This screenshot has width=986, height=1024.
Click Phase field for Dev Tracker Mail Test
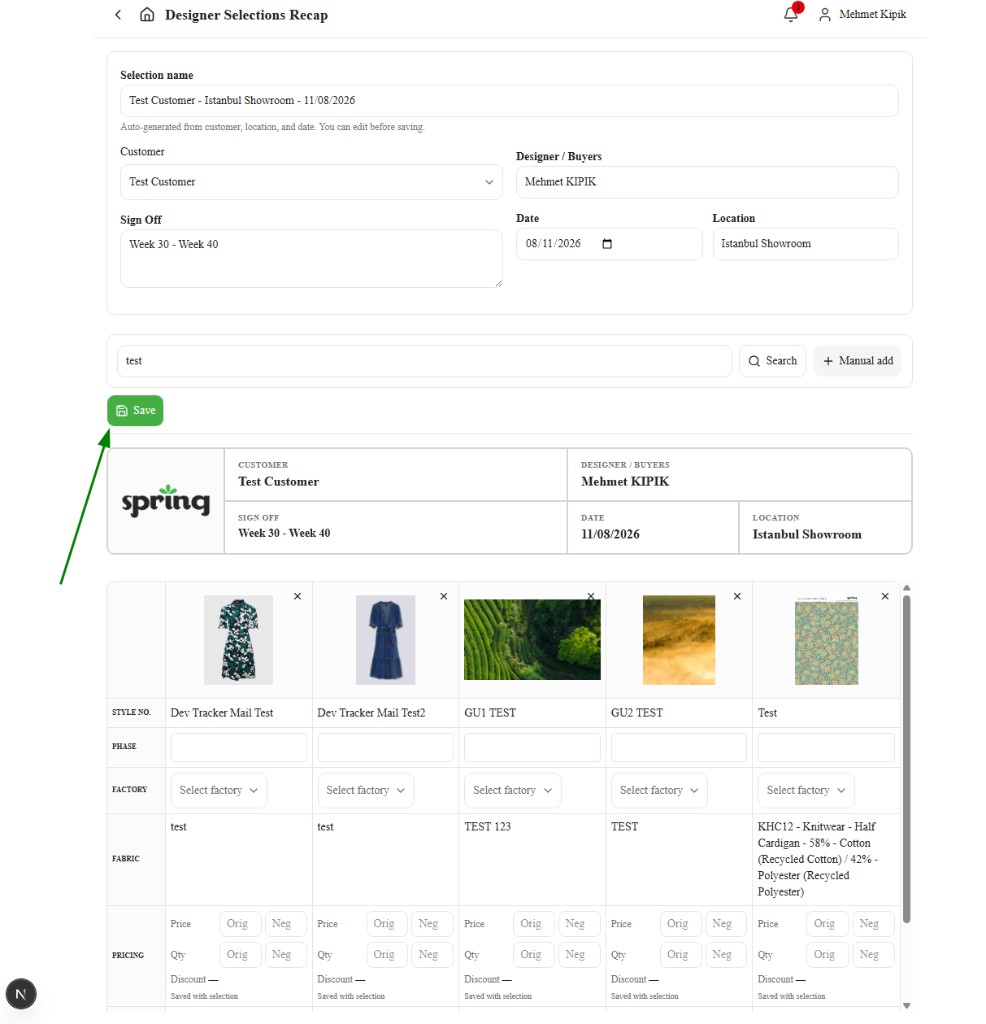tap(238, 746)
